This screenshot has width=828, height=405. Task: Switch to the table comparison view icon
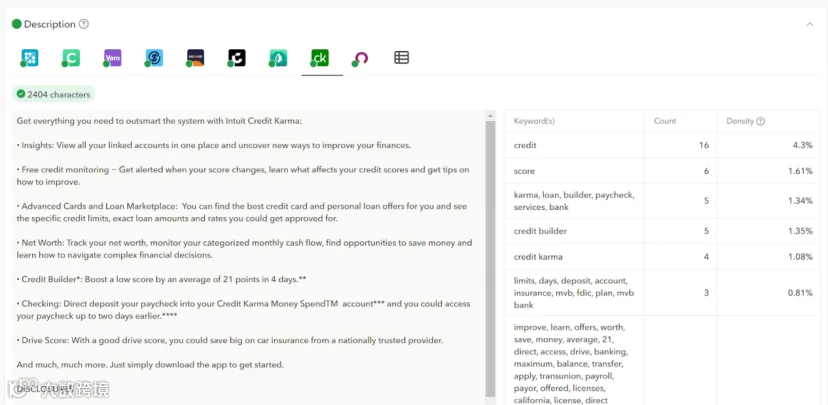pyautogui.click(x=401, y=58)
